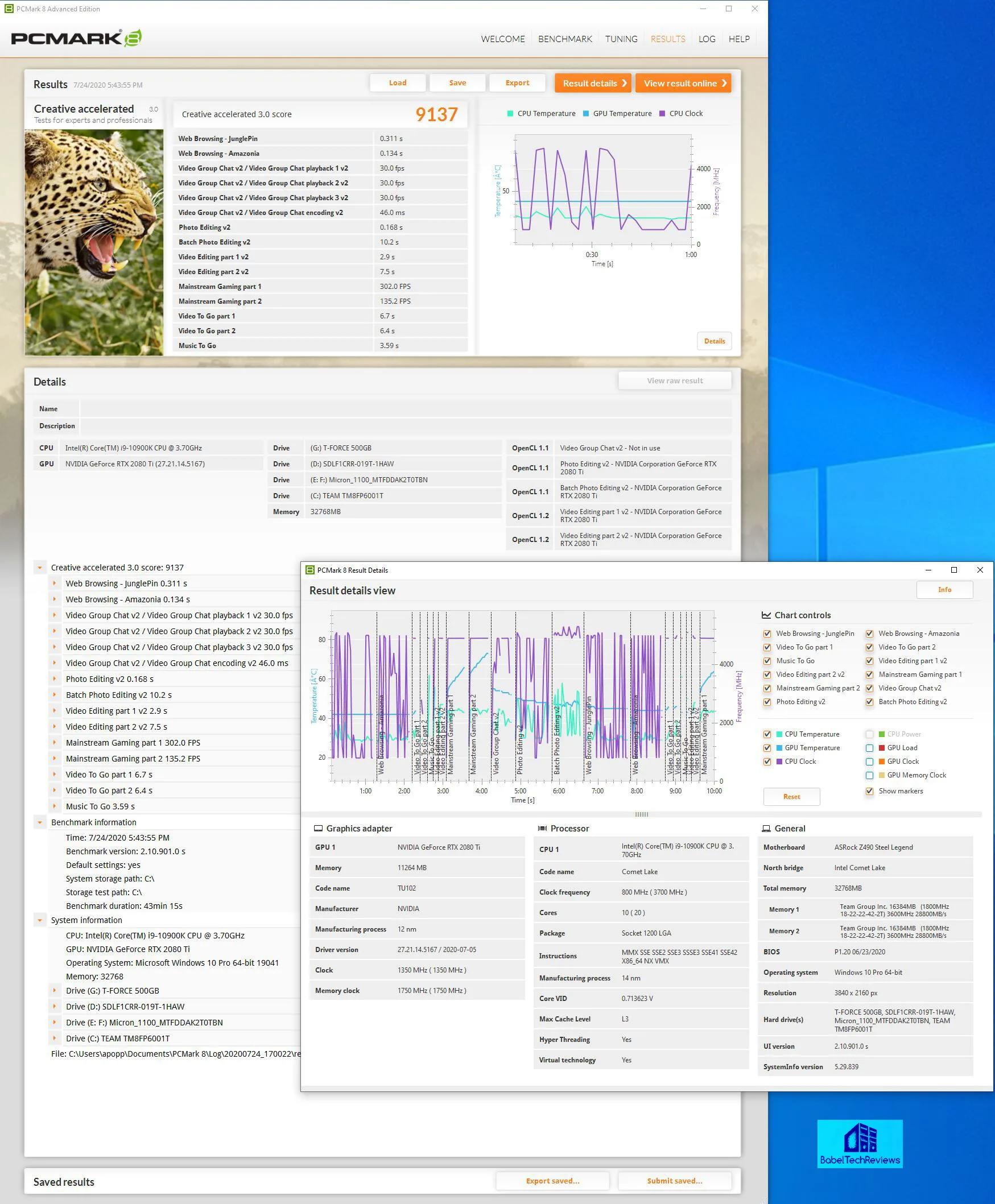
Task: Expand Drive (G:) T-FORCE 500GB row
Action: click(x=55, y=991)
